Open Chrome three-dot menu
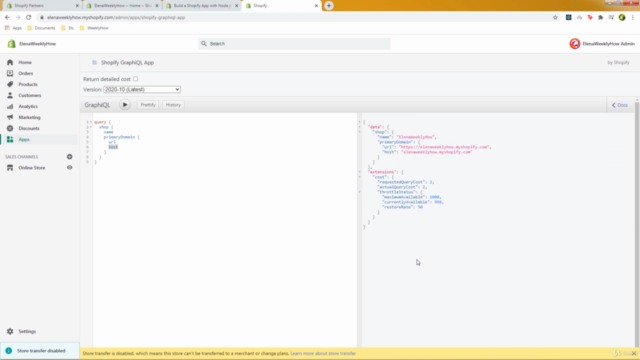 tap(633, 18)
